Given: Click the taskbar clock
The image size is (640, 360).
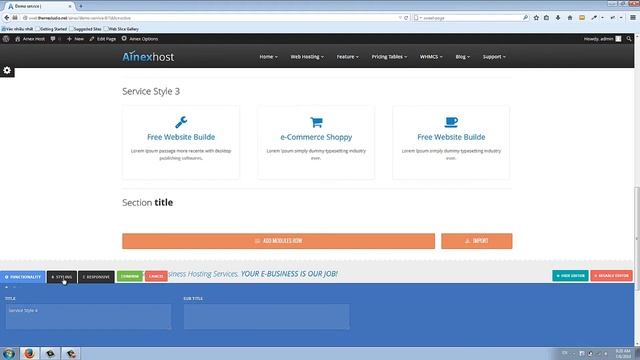Looking at the screenshot, I should (623, 353).
